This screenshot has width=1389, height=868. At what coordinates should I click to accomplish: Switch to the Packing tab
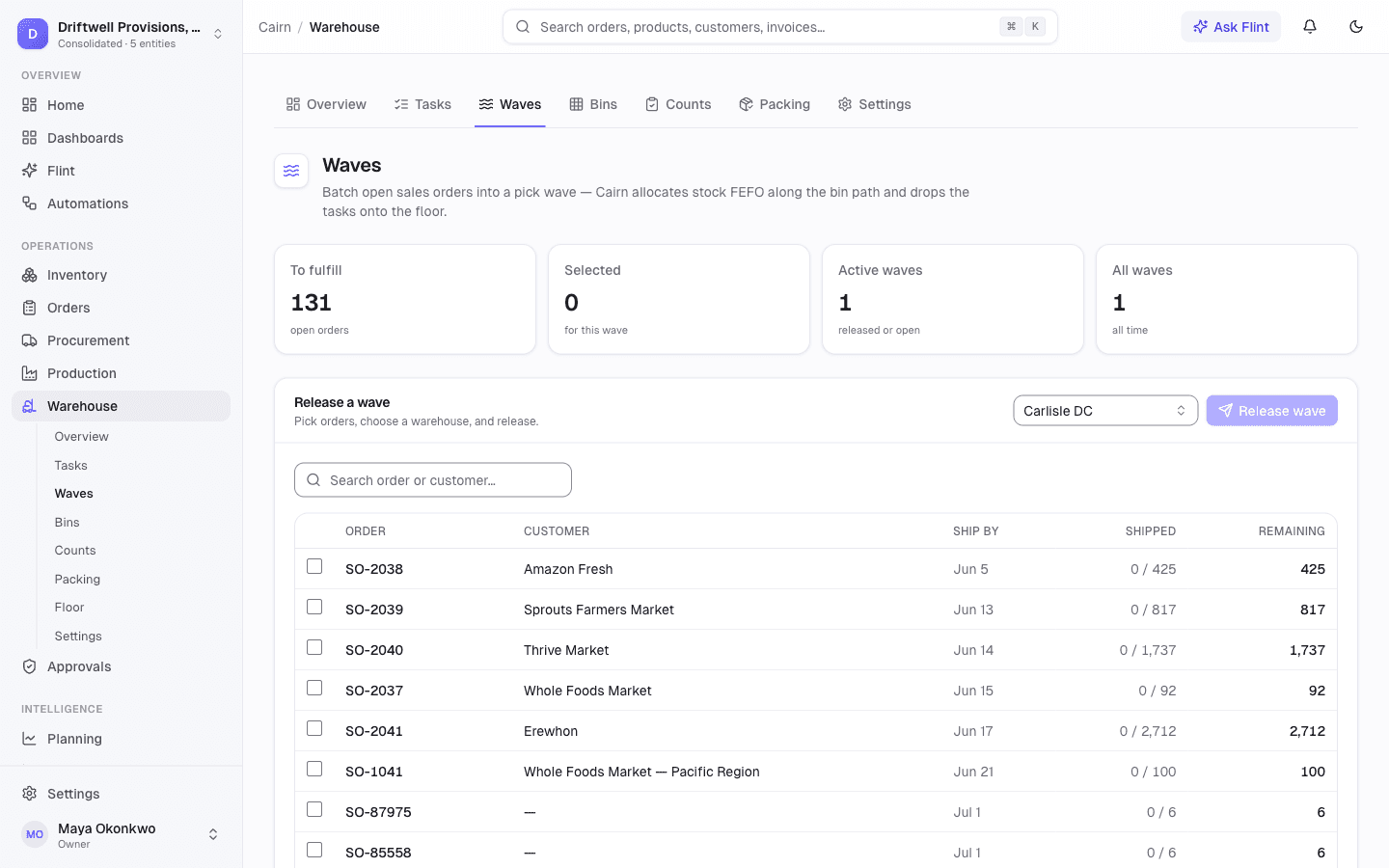(775, 104)
